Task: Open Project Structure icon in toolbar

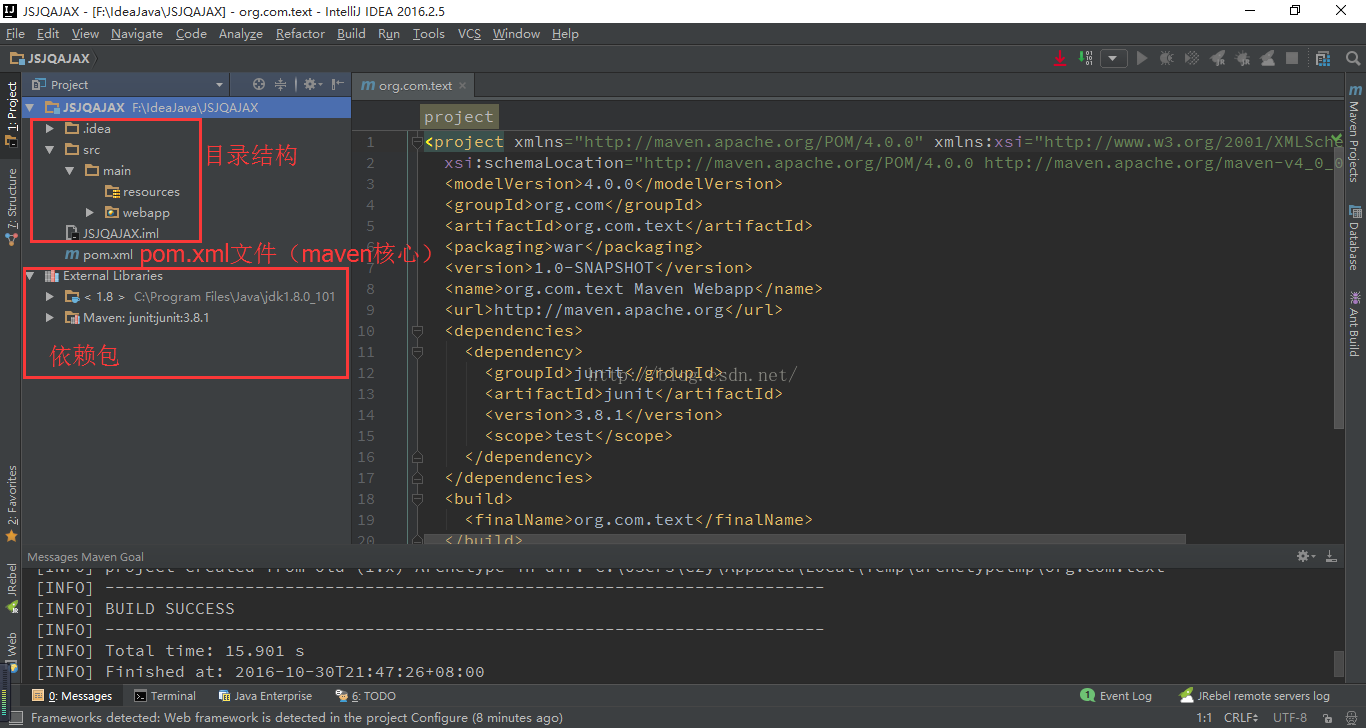Action: pos(1323,59)
